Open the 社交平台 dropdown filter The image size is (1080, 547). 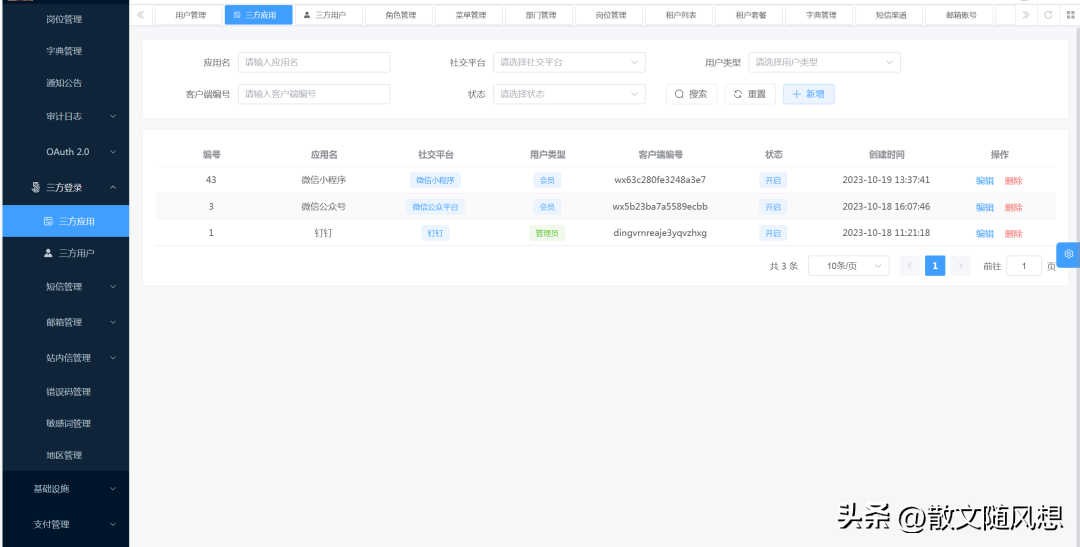pyautogui.click(x=569, y=62)
